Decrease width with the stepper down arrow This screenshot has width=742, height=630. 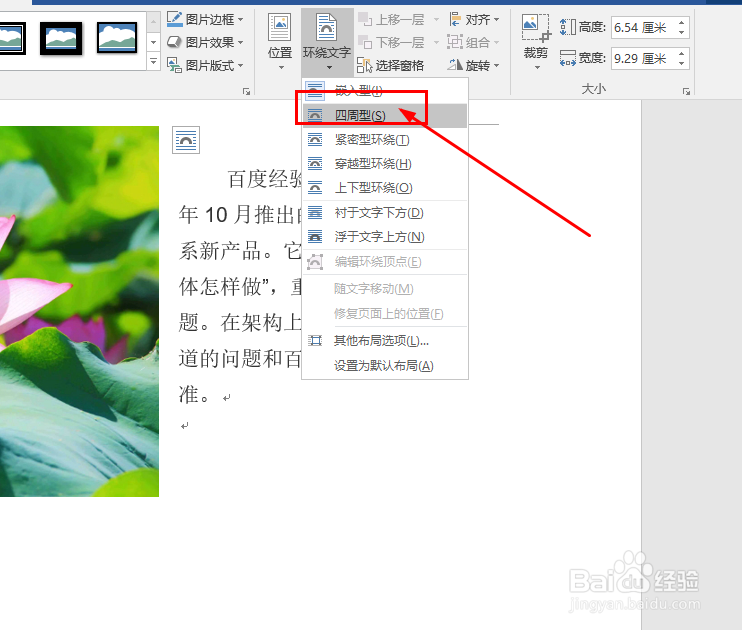click(681, 63)
